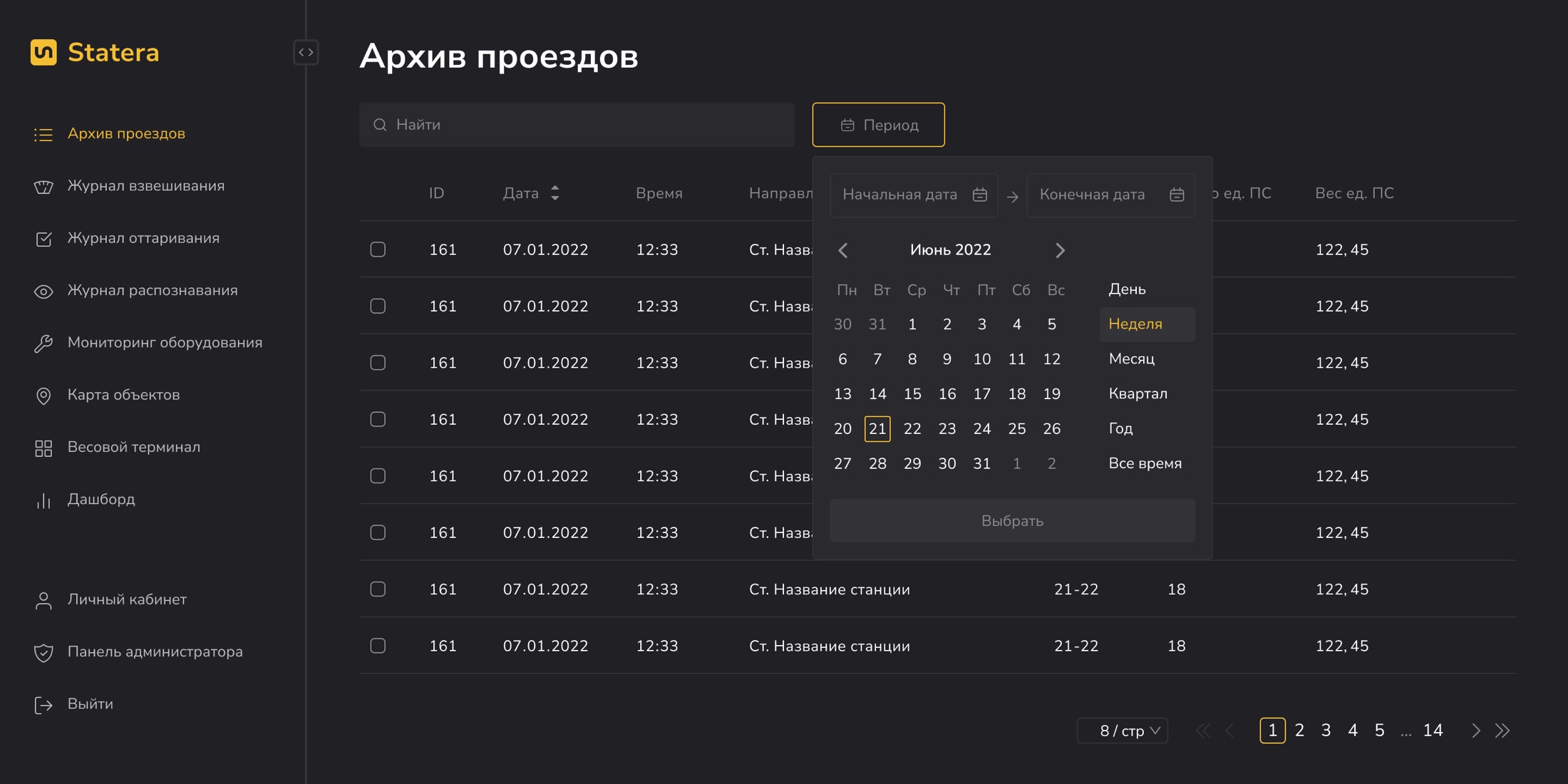Tick checkbox in sixth table row
This screenshot has height=784, width=1568.
[378, 532]
